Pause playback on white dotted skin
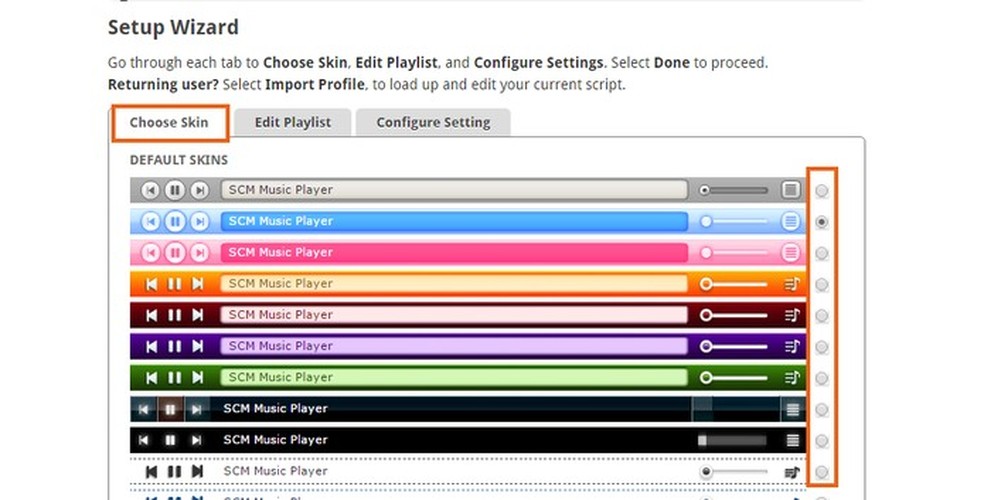 (x=174, y=472)
